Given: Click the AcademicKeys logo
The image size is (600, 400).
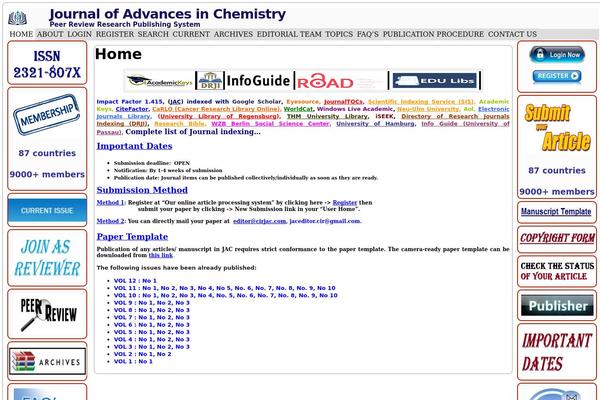Looking at the screenshot, I should coord(160,81).
